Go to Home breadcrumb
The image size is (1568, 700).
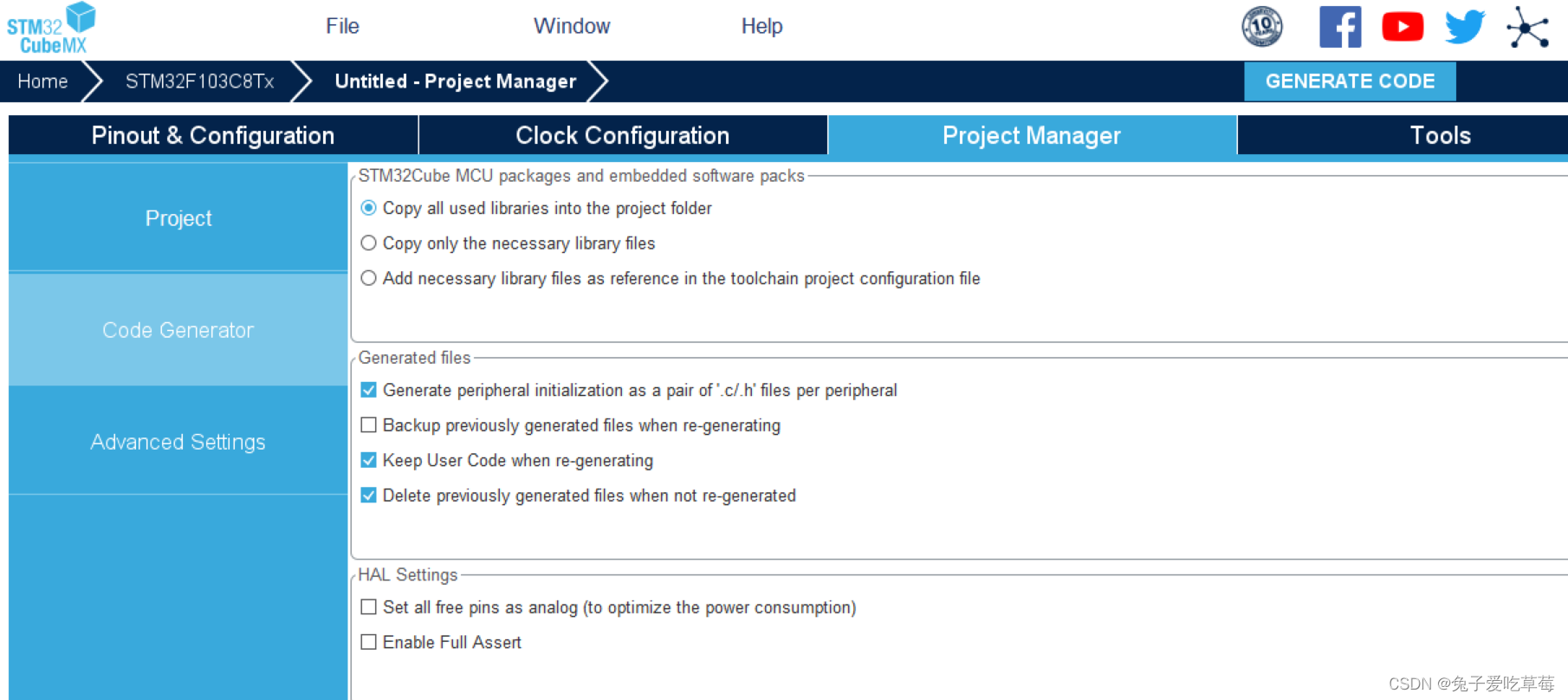[x=42, y=81]
